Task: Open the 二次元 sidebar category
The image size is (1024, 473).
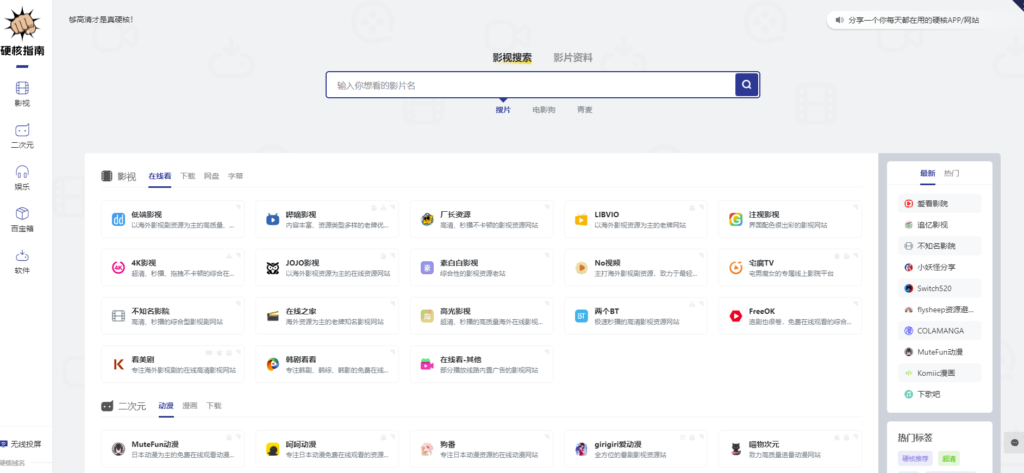Action: pos(22,135)
